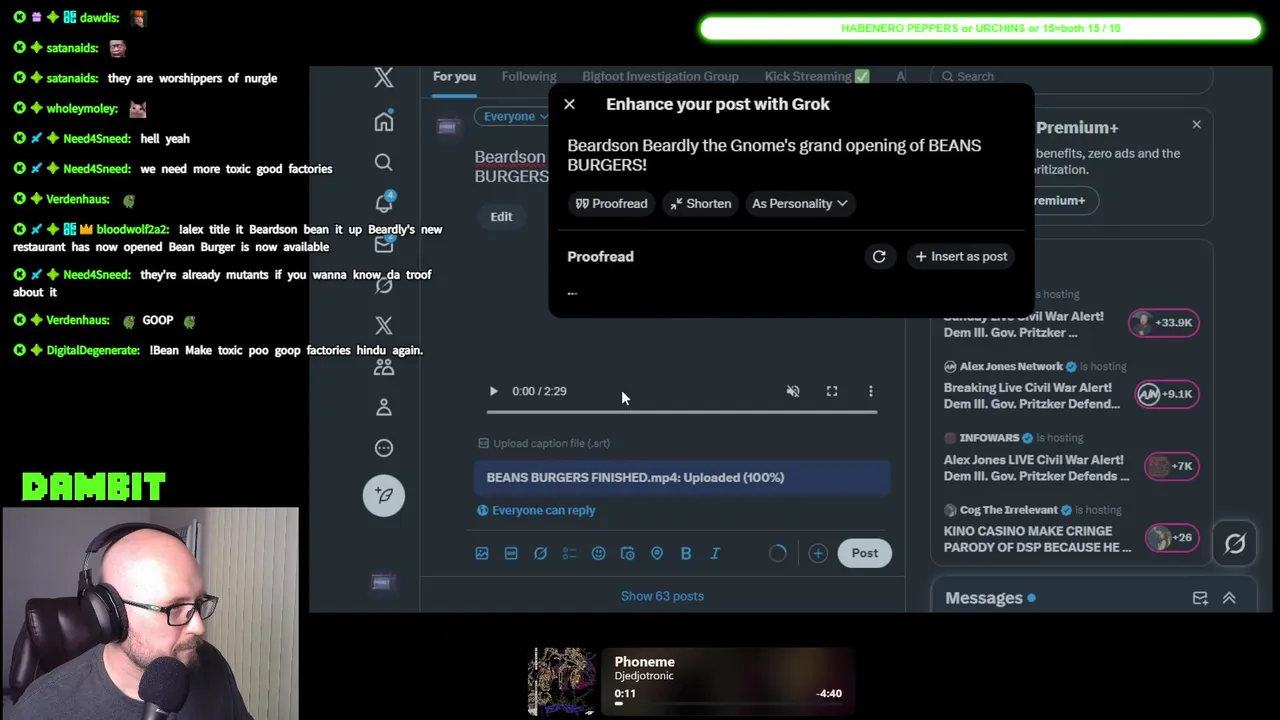Click the +9.1K listeners badge

1167,394
